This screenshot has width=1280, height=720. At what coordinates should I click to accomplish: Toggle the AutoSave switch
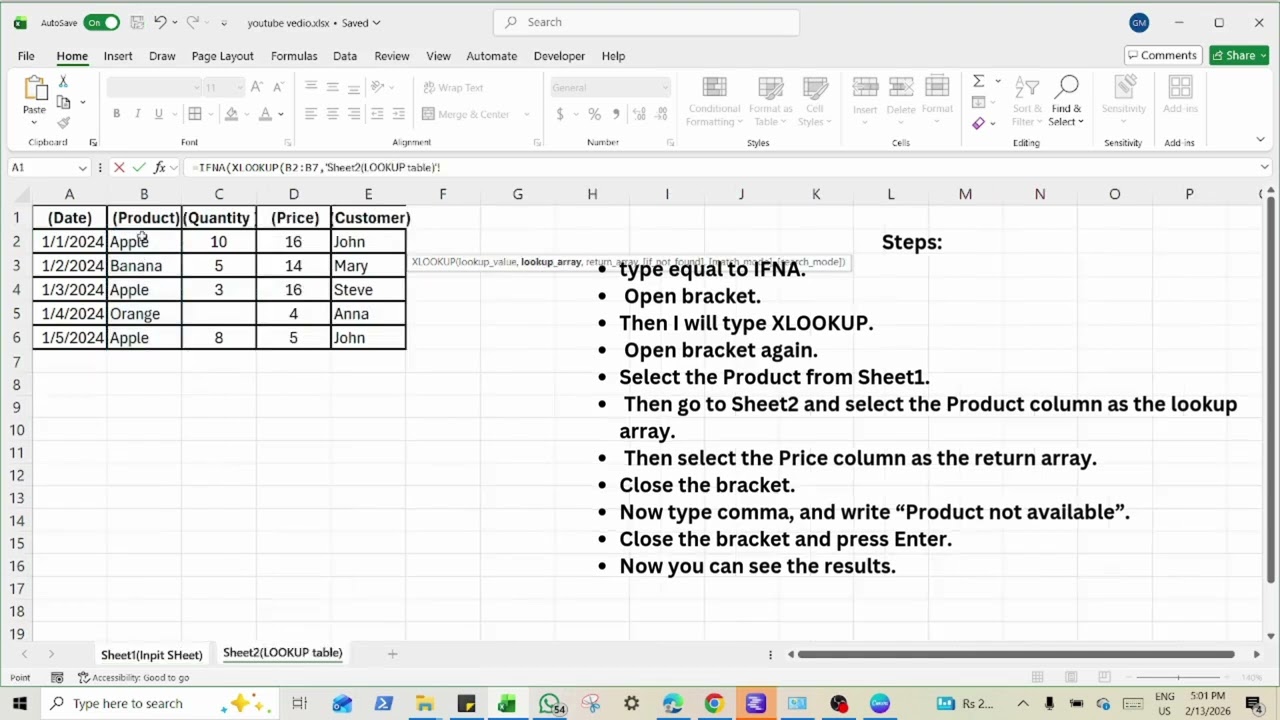click(x=102, y=22)
